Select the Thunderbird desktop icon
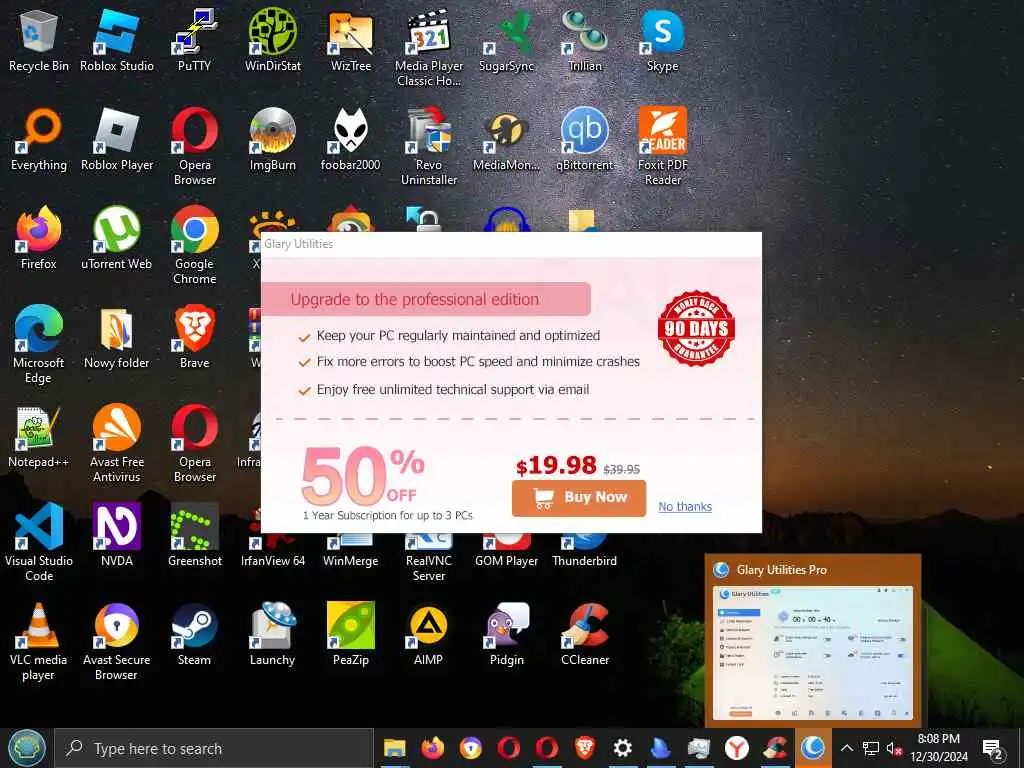 tap(584, 552)
